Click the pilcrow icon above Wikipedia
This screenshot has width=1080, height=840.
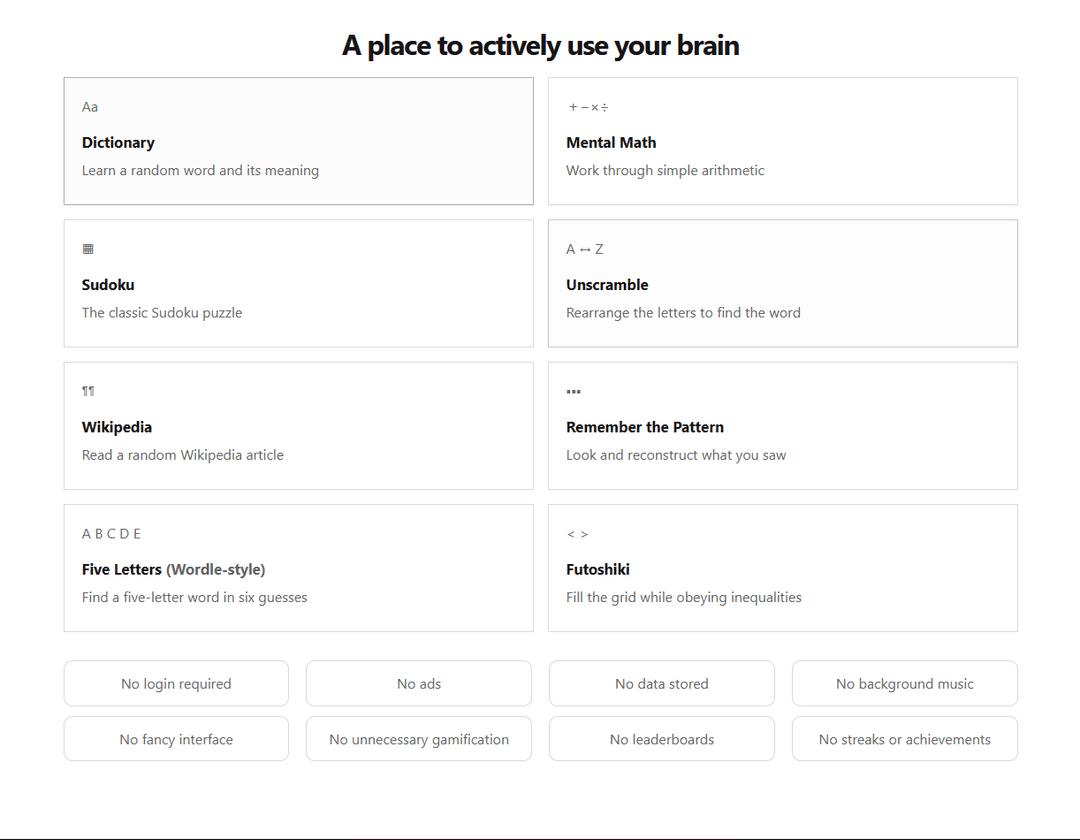[x=88, y=391]
